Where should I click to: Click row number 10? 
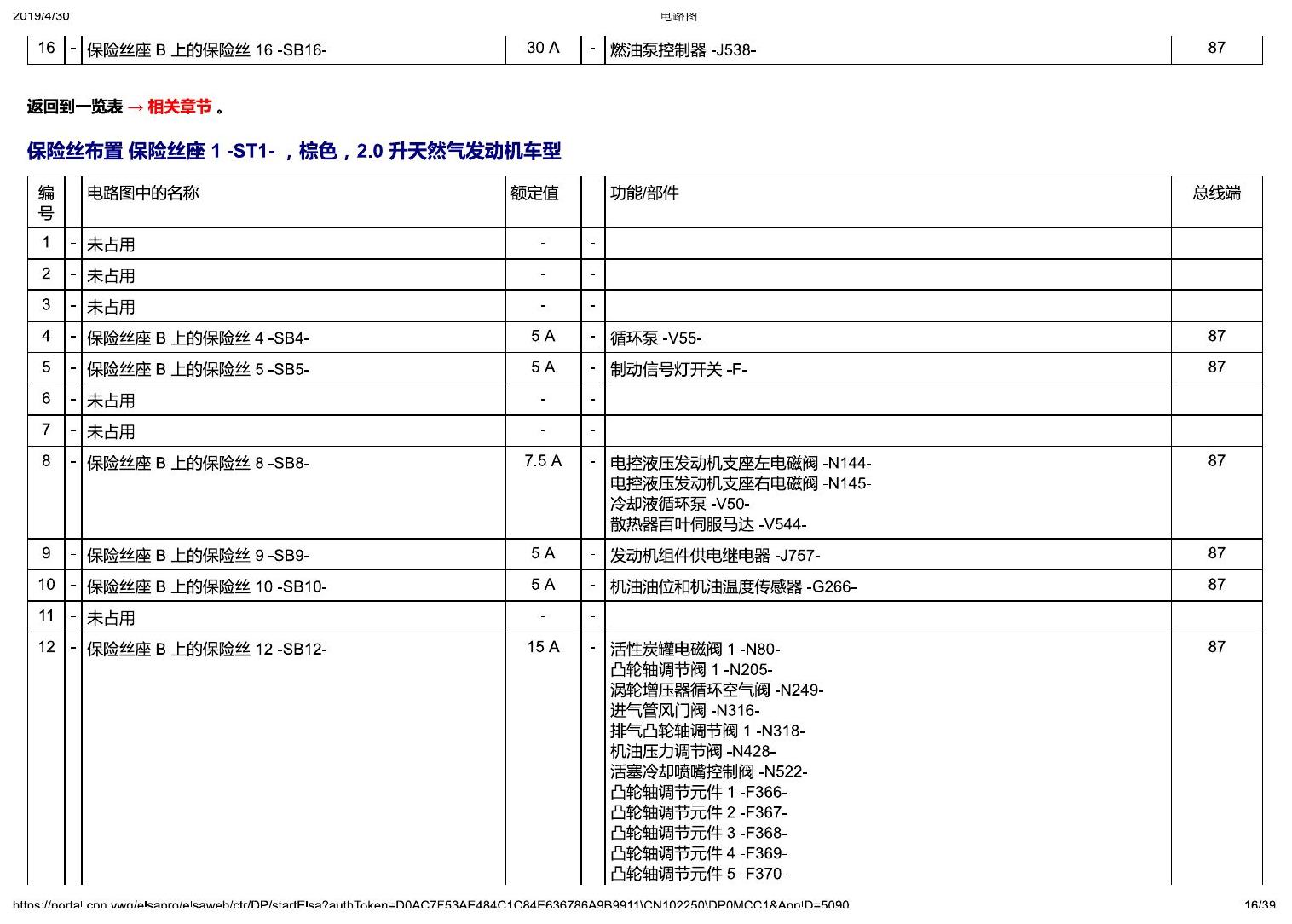point(46,585)
